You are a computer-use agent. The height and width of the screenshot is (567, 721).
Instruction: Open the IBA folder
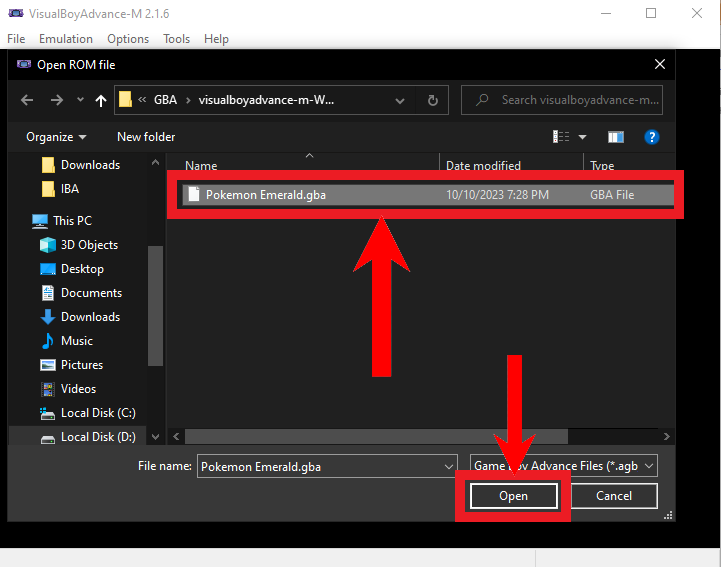pos(60,189)
